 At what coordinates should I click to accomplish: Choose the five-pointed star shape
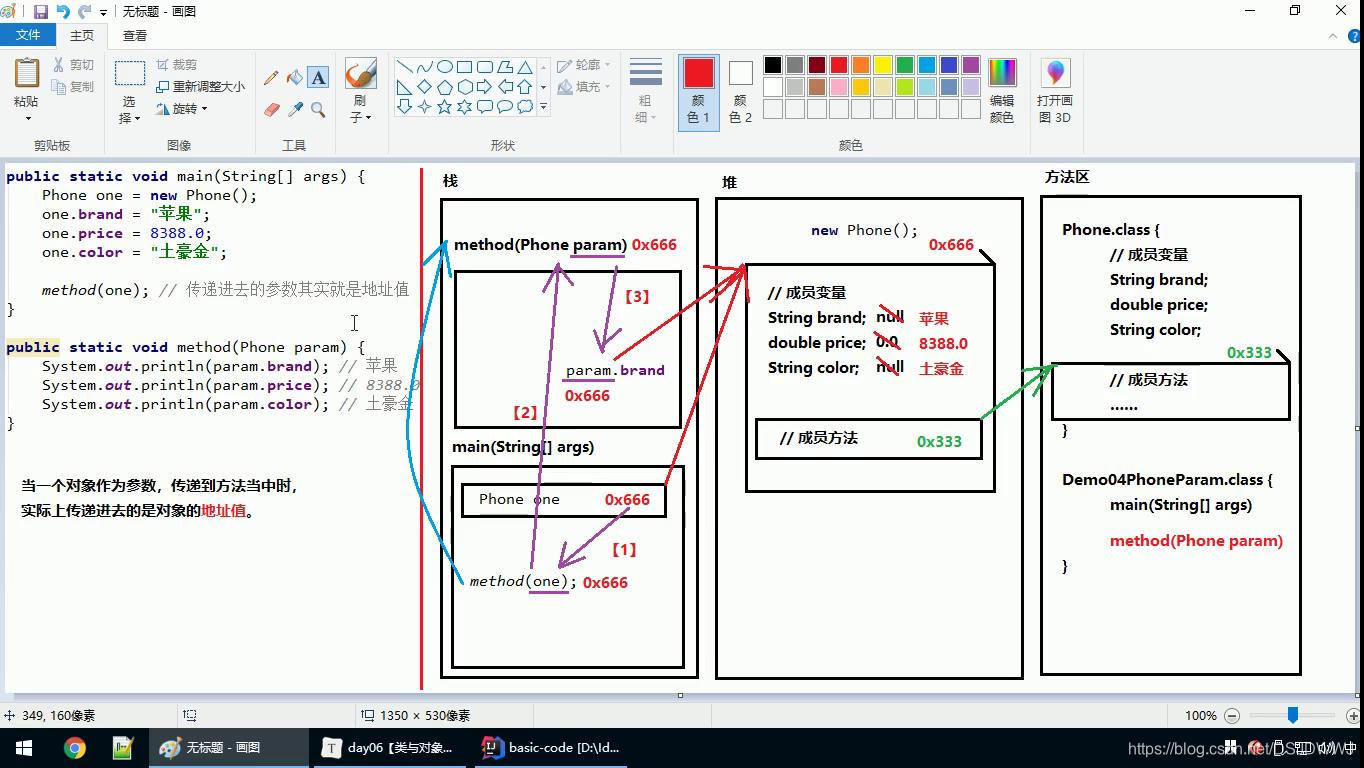(444, 106)
